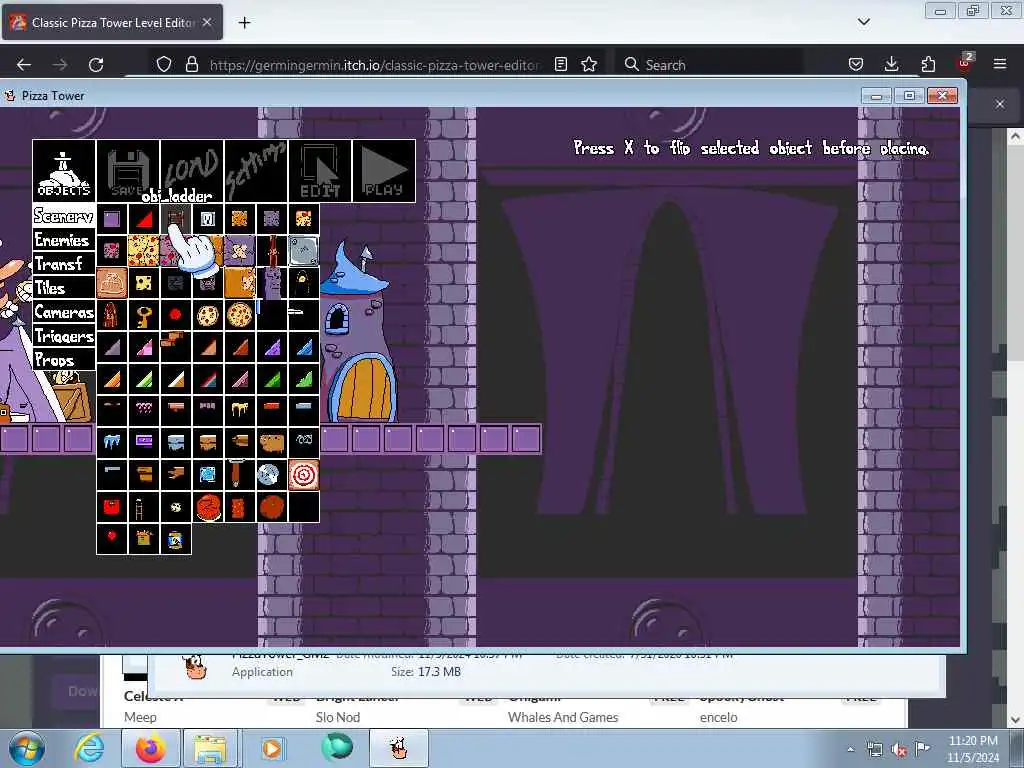Open the Firefox hamburger menu
This screenshot has height=768, width=1024.
point(1000,65)
